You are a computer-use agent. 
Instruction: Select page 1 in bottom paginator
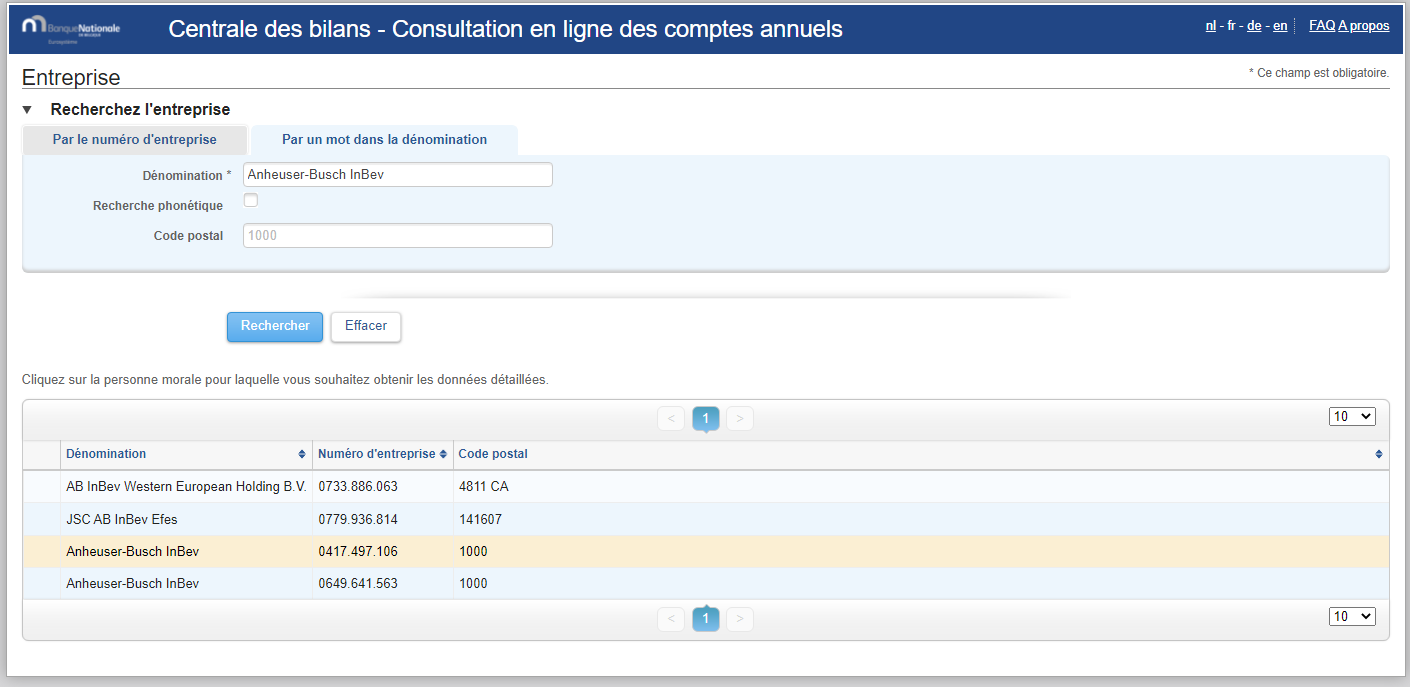706,619
